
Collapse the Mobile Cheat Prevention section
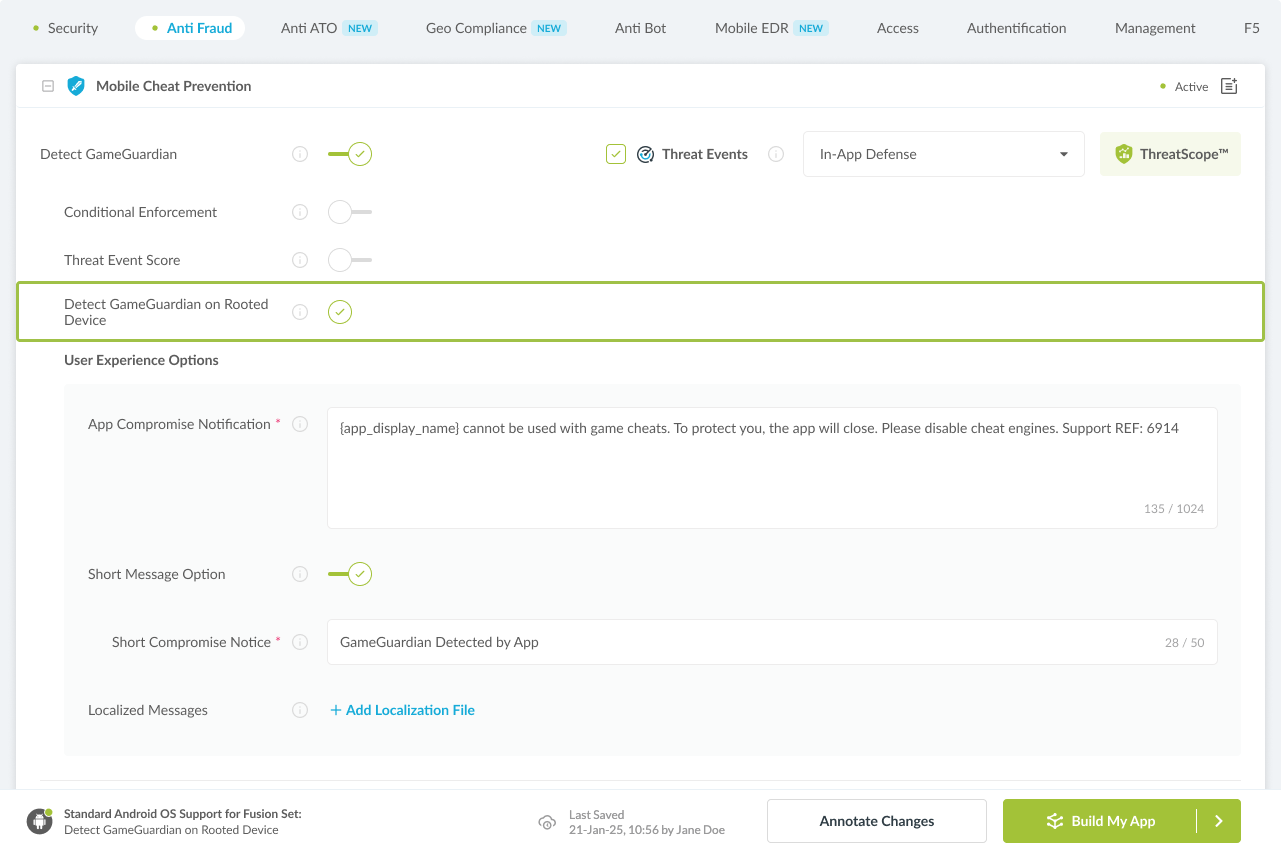[47, 86]
